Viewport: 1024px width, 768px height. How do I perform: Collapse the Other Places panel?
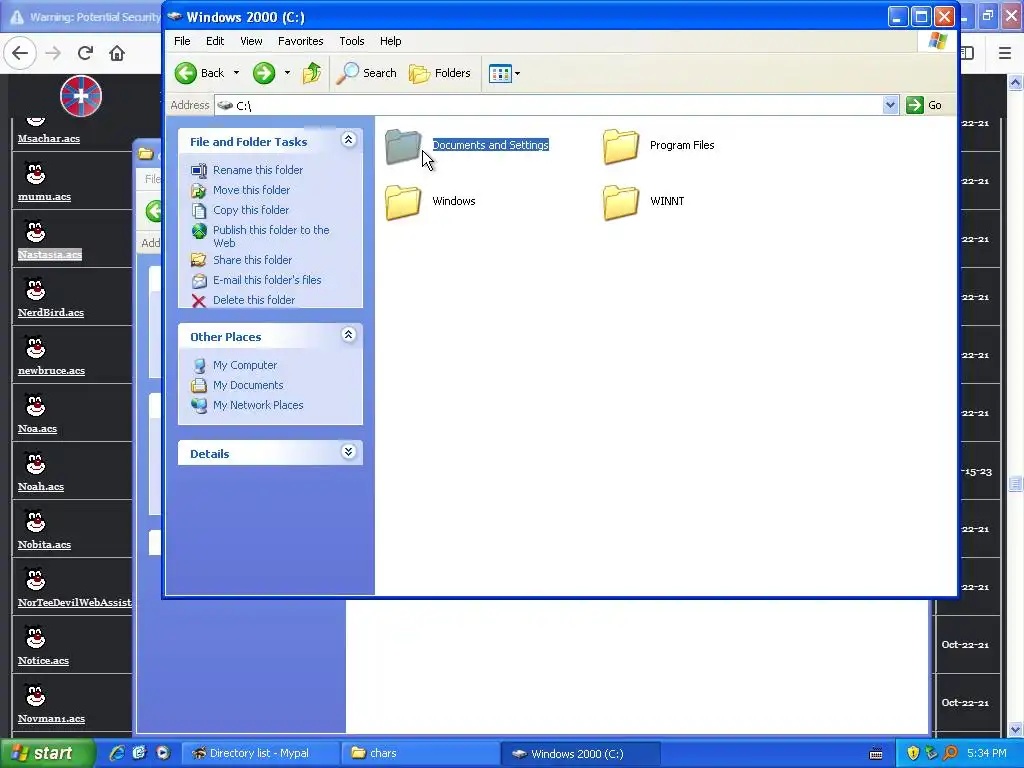point(349,335)
